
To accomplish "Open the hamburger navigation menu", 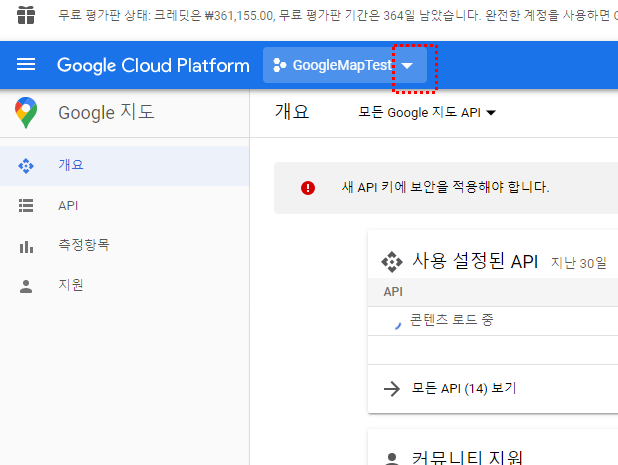I will [x=26, y=65].
